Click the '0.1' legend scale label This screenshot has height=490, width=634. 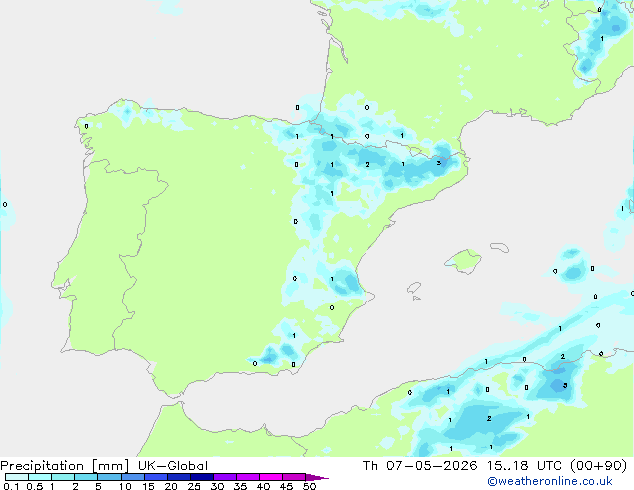click(x=11, y=486)
